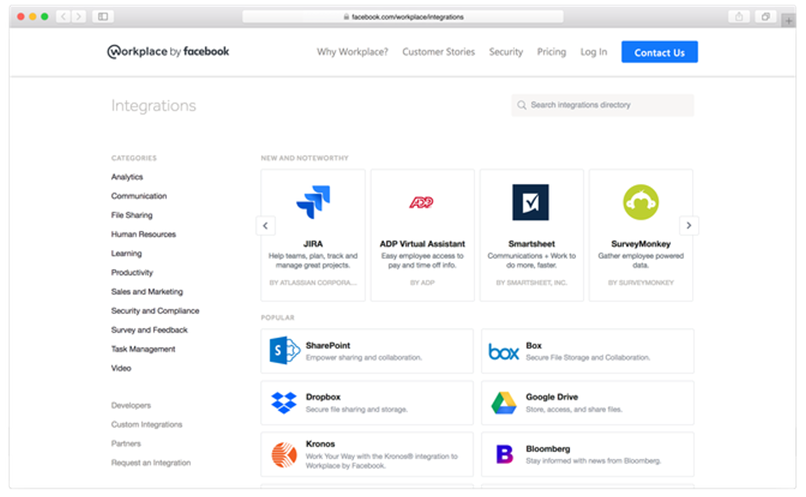This screenshot has width=806, height=497.
Task: Select the Human Resources category
Action: click(143, 234)
